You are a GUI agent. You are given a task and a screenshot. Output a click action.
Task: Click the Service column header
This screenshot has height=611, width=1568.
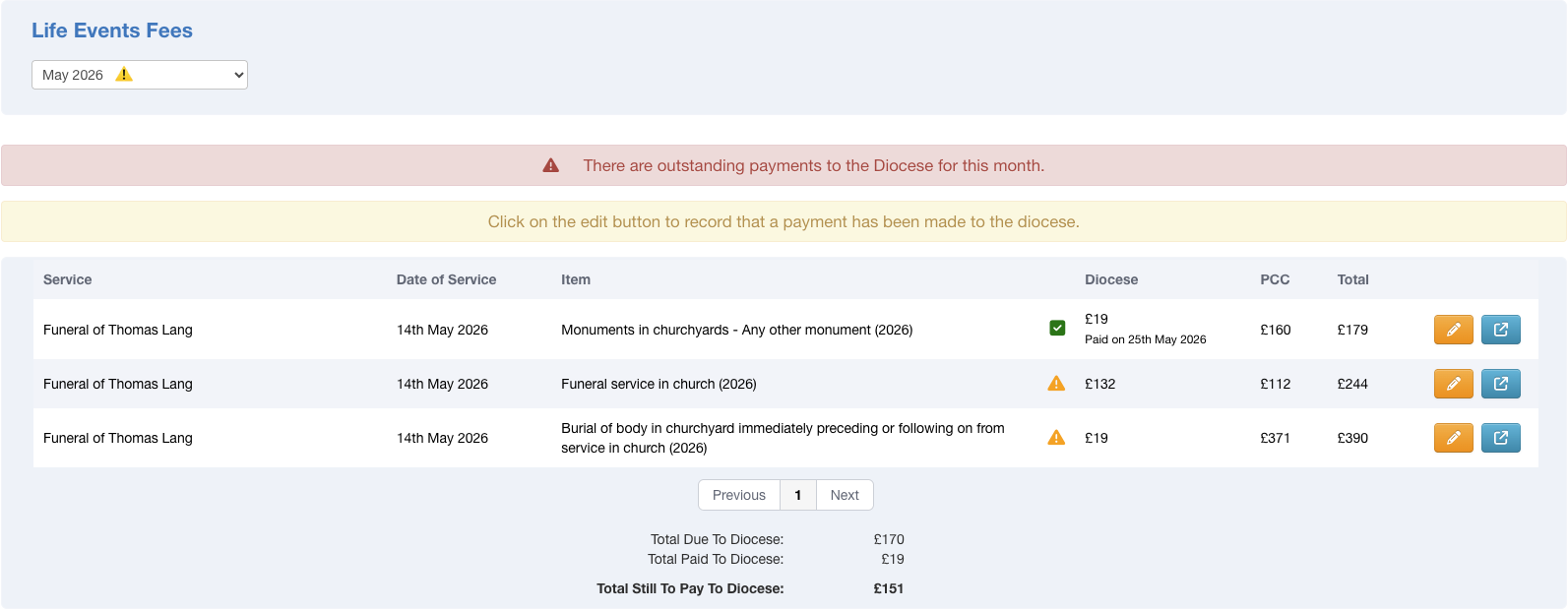pos(67,279)
